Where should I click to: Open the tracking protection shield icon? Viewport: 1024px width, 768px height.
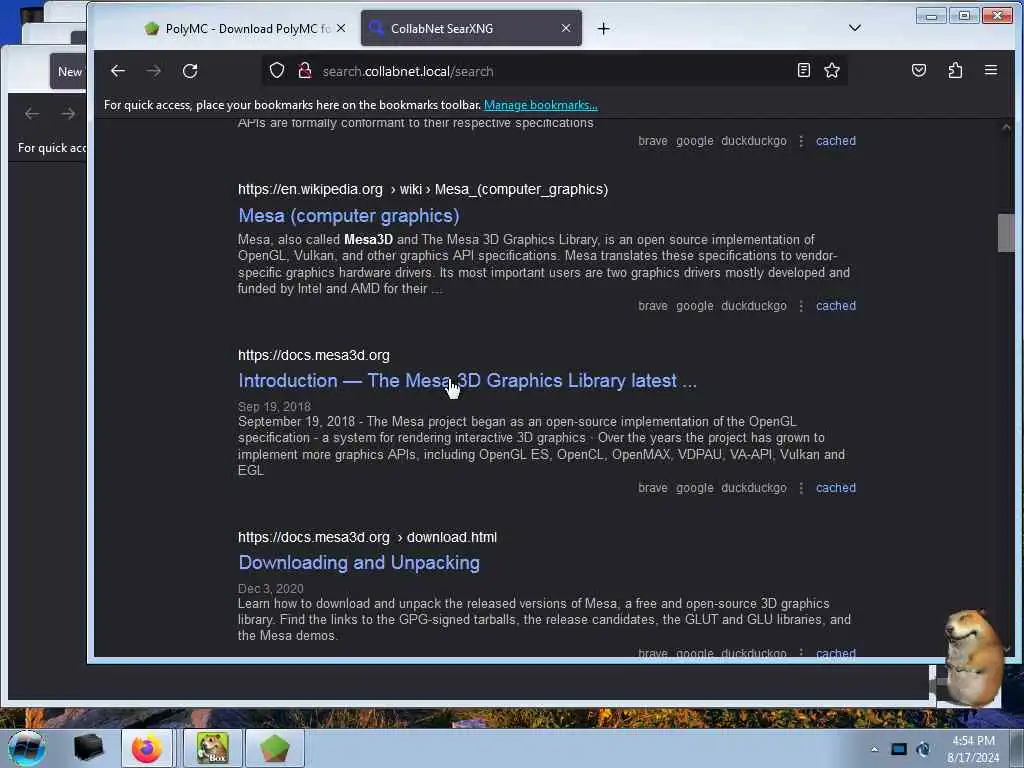click(x=277, y=71)
